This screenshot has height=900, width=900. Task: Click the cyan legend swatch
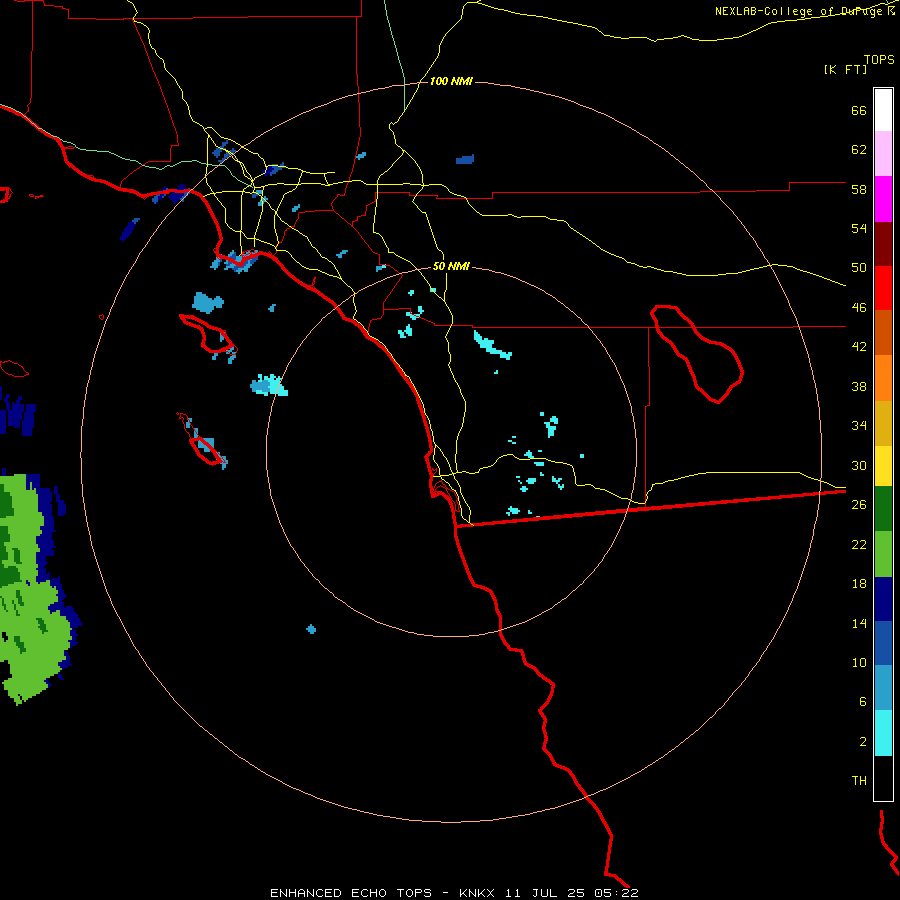click(x=883, y=733)
